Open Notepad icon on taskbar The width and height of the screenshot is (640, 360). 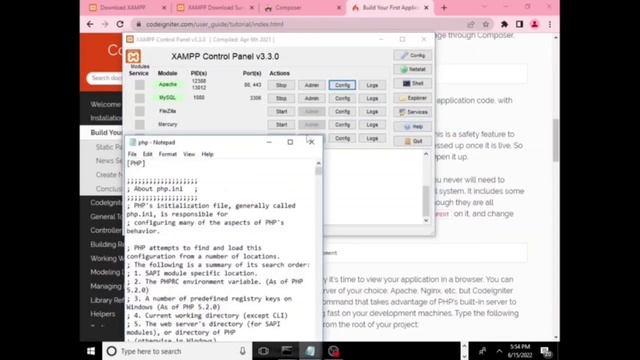310,351
